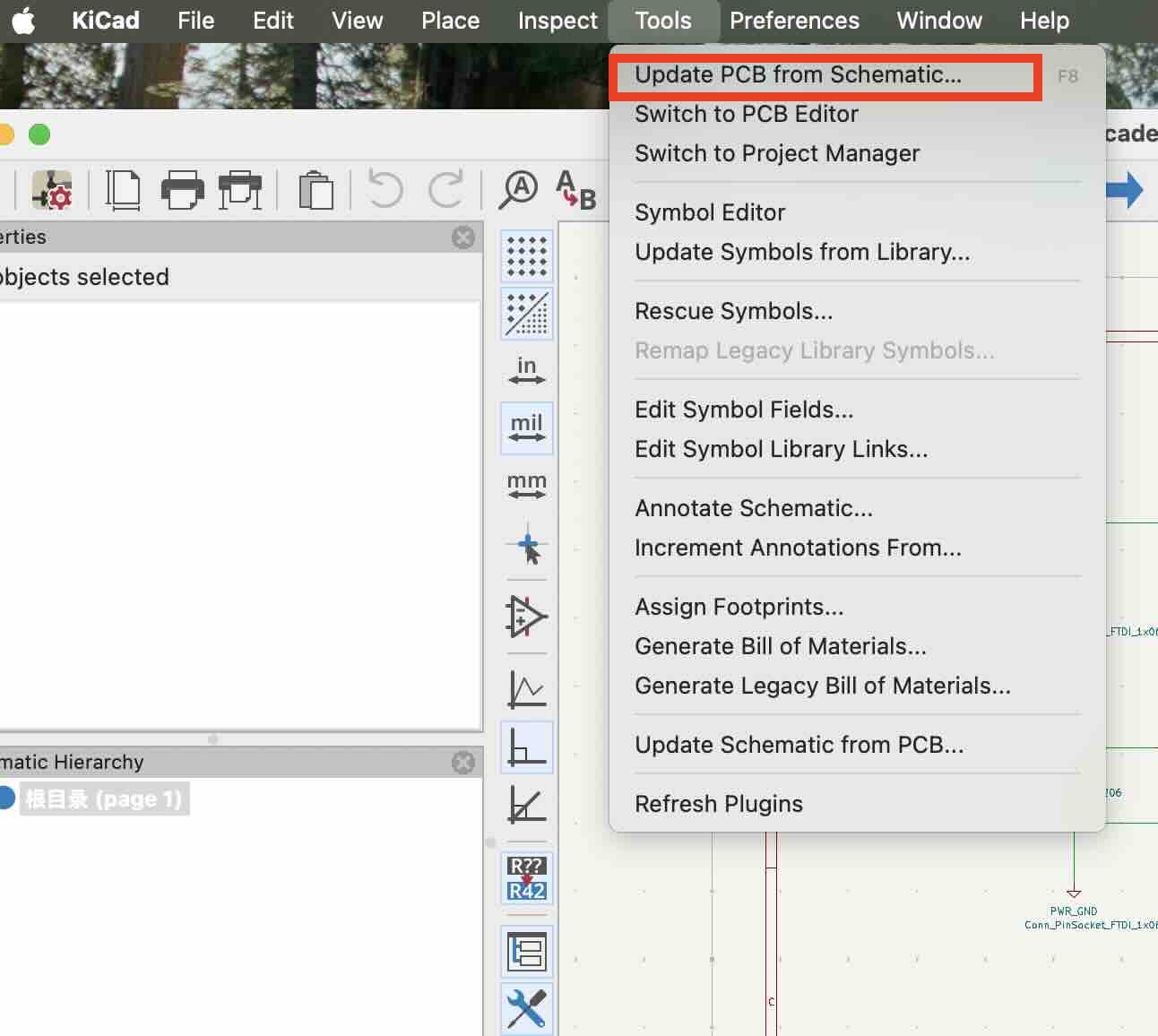This screenshot has width=1158, height=1036.
Task: Close the open Tools menu
Action: [663, 21]
